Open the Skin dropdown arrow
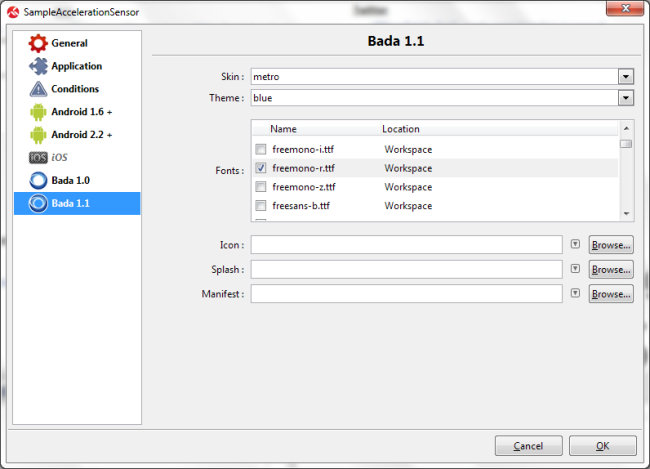Screen dimensions: 650x469 (626, 77)
